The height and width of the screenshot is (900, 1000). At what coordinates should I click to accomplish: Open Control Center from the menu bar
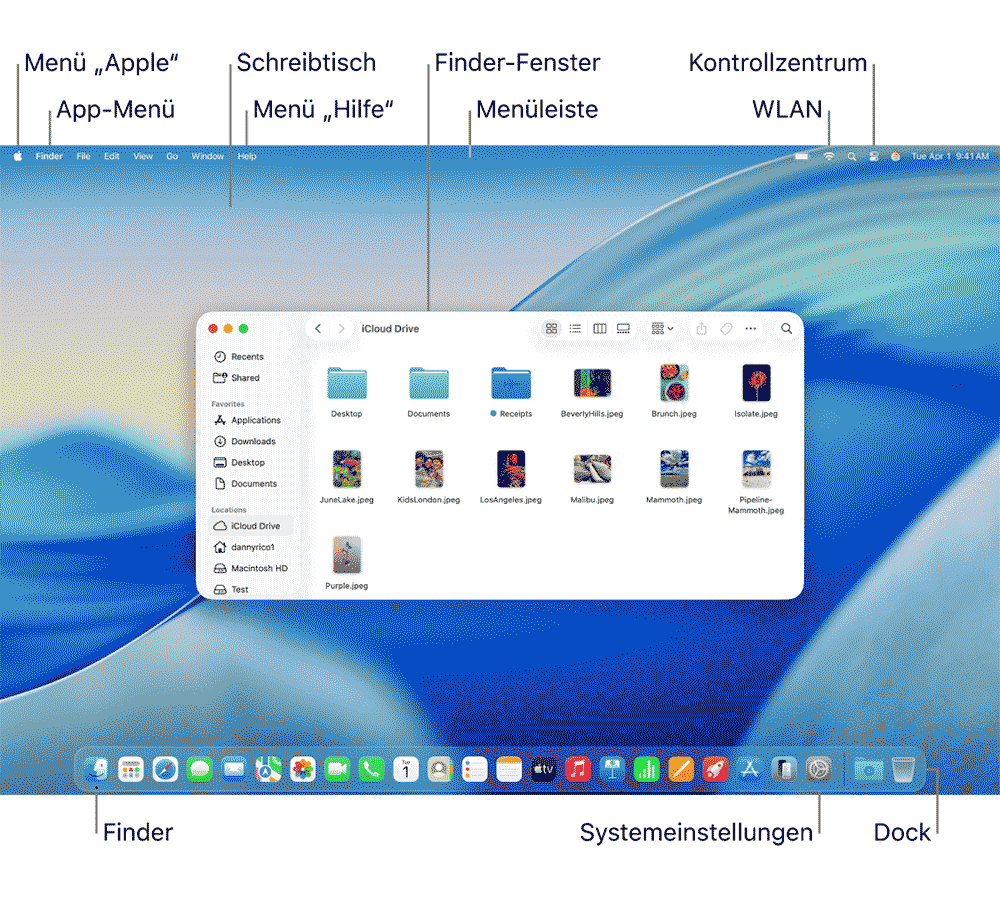(873, 156)
